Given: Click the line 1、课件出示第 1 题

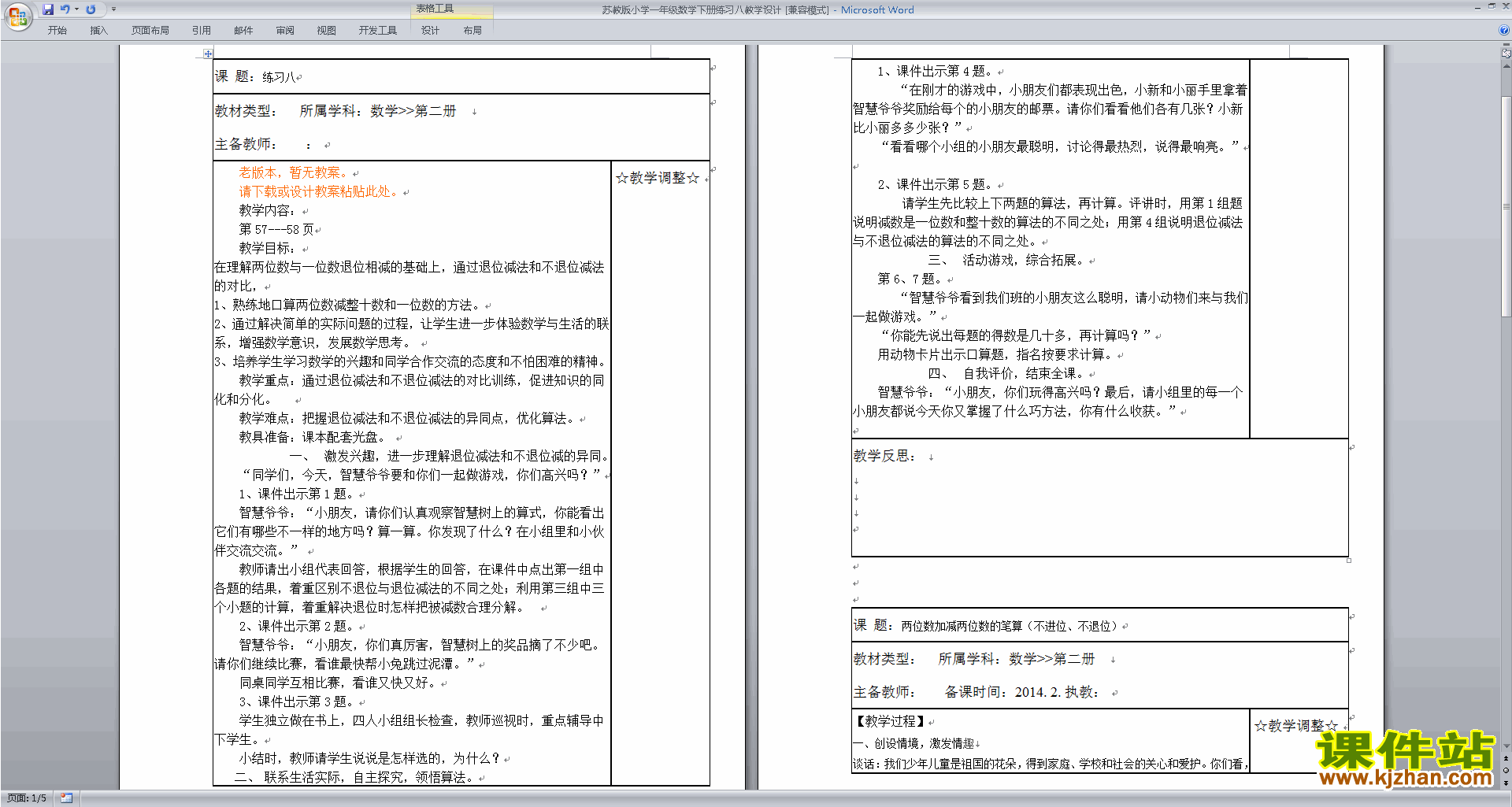Looking at the screenshot, I should tap(298, 494).
